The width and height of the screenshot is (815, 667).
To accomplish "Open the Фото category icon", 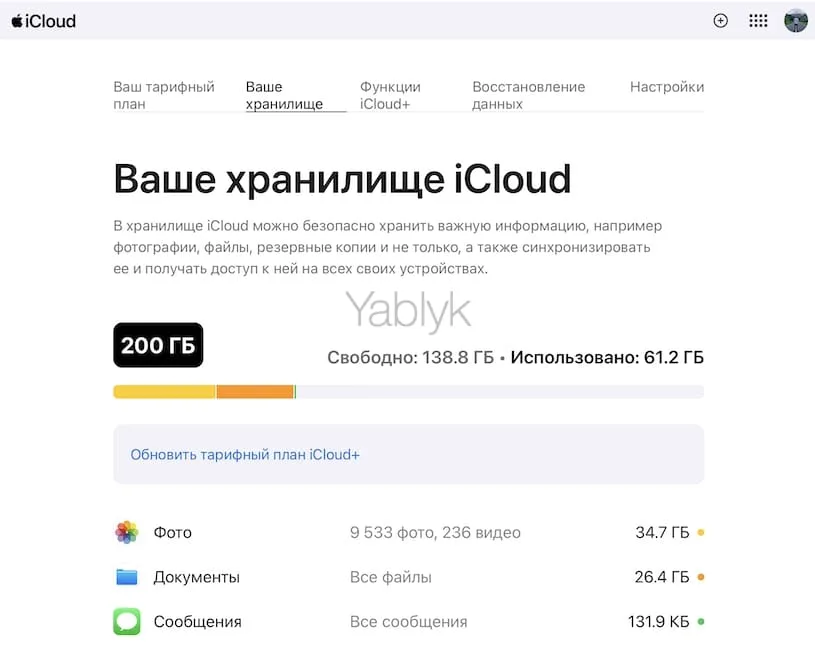I will coord(125,532).
